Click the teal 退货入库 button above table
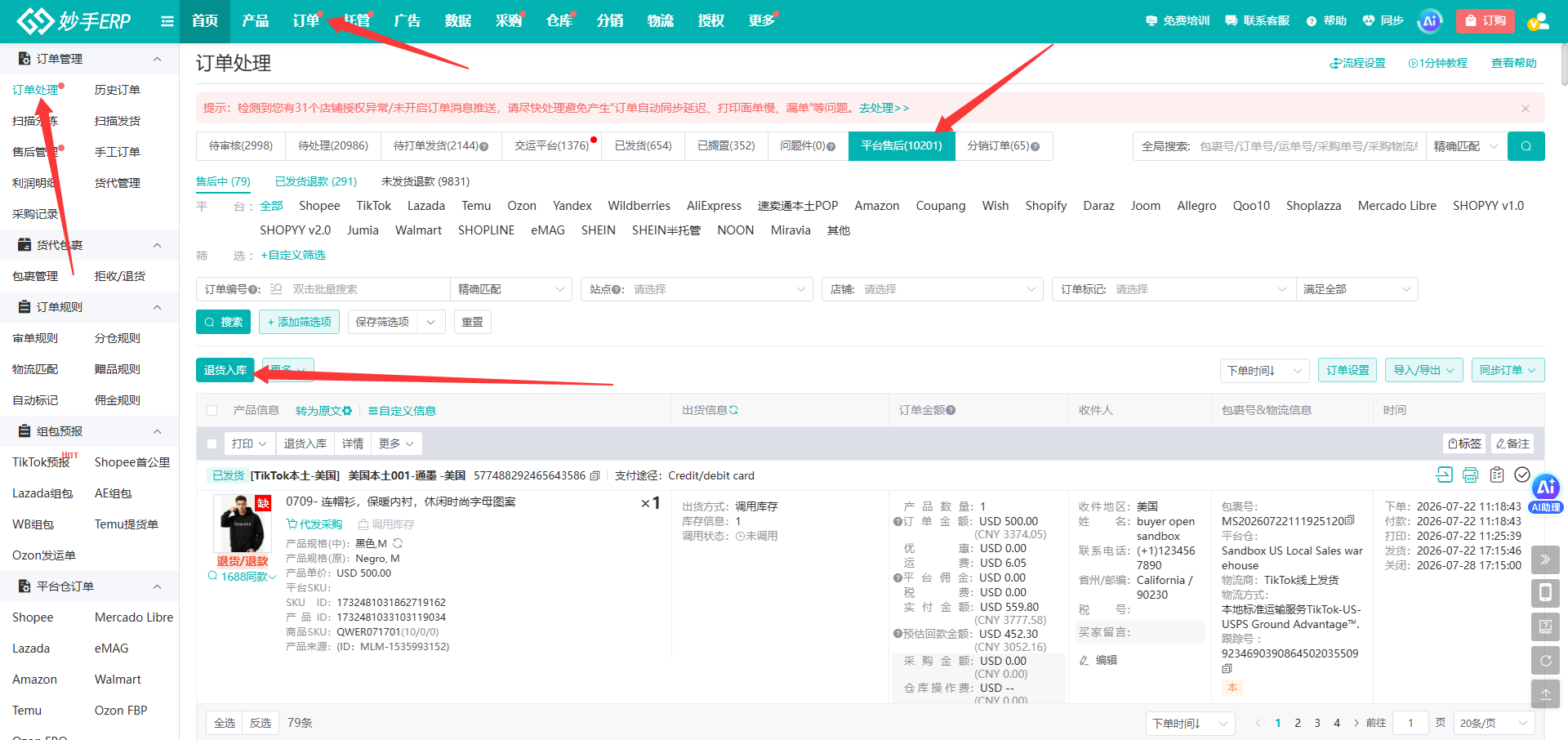 [225, 370]
